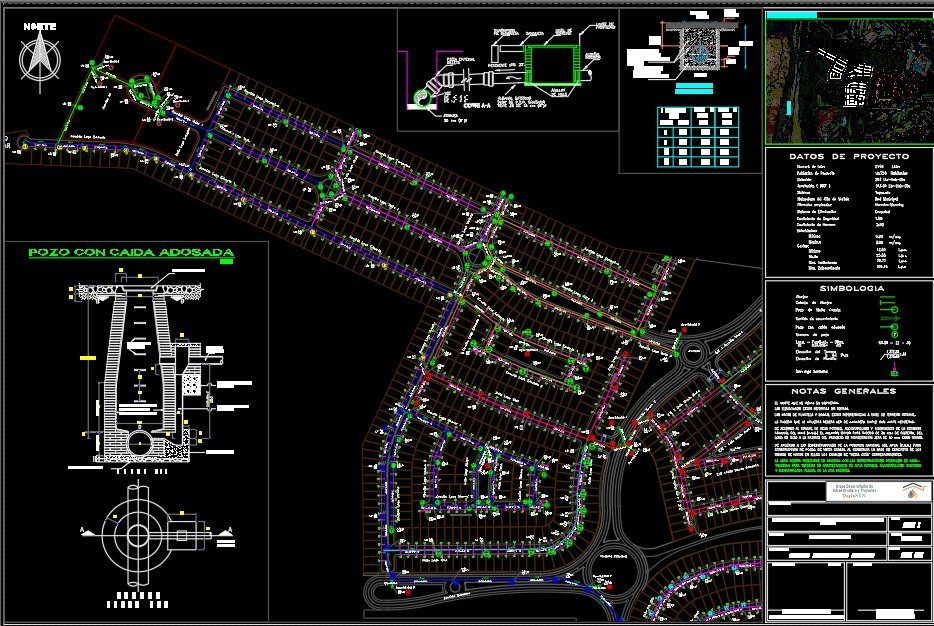Click the SIMBOLOGIA legend heading
Viewport: 934px width, 626px height.
pos(850,288)
